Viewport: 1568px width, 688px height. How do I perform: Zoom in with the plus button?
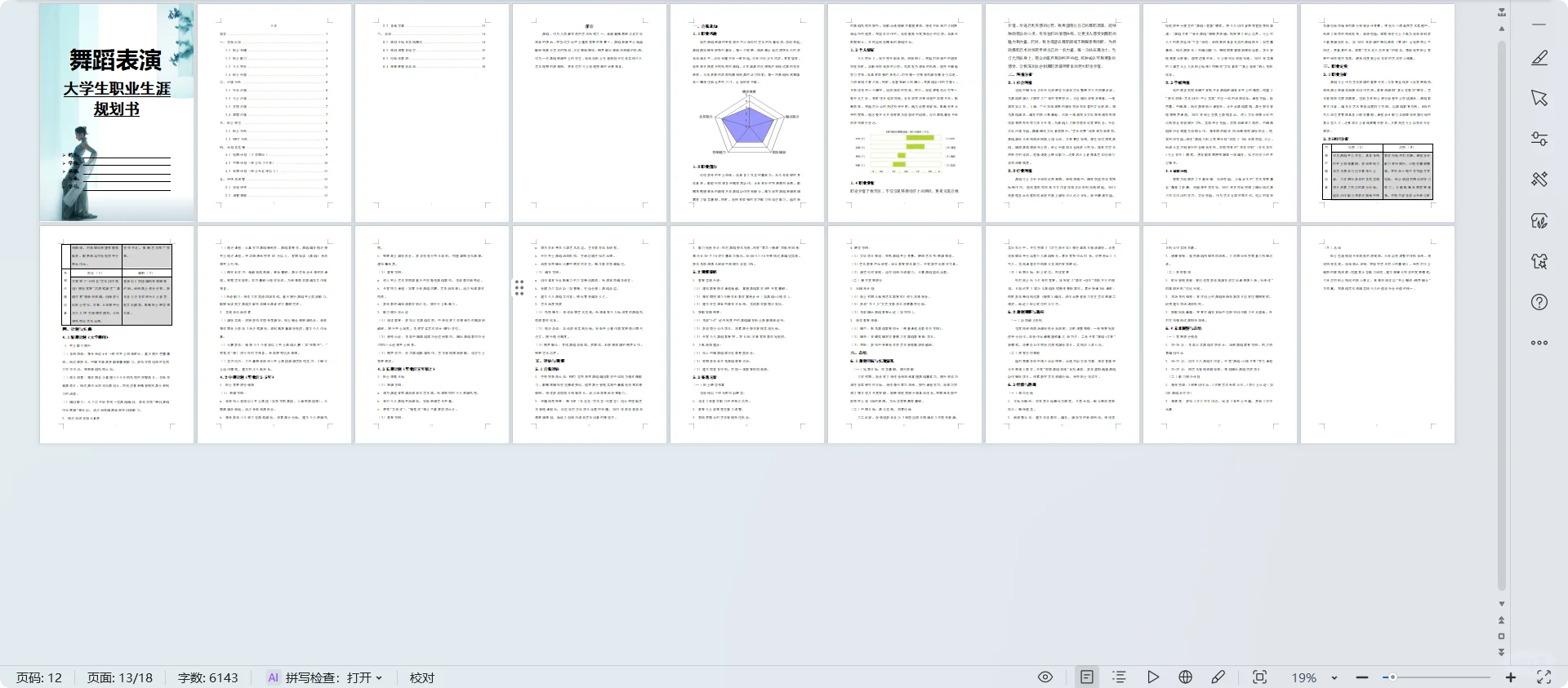pos(1511,677)
